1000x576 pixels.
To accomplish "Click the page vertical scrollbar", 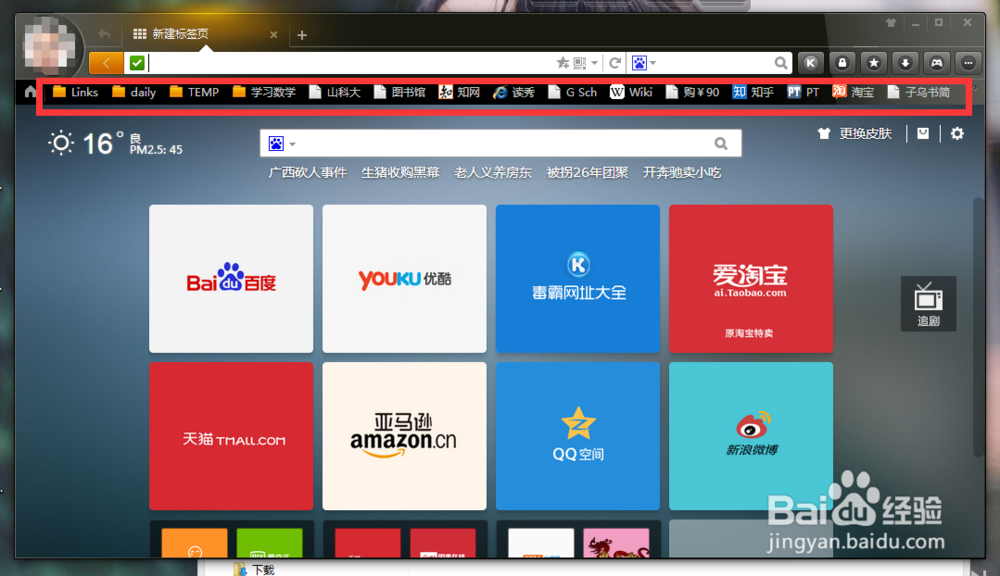I will pyautogui.click(x=978, y=327).
